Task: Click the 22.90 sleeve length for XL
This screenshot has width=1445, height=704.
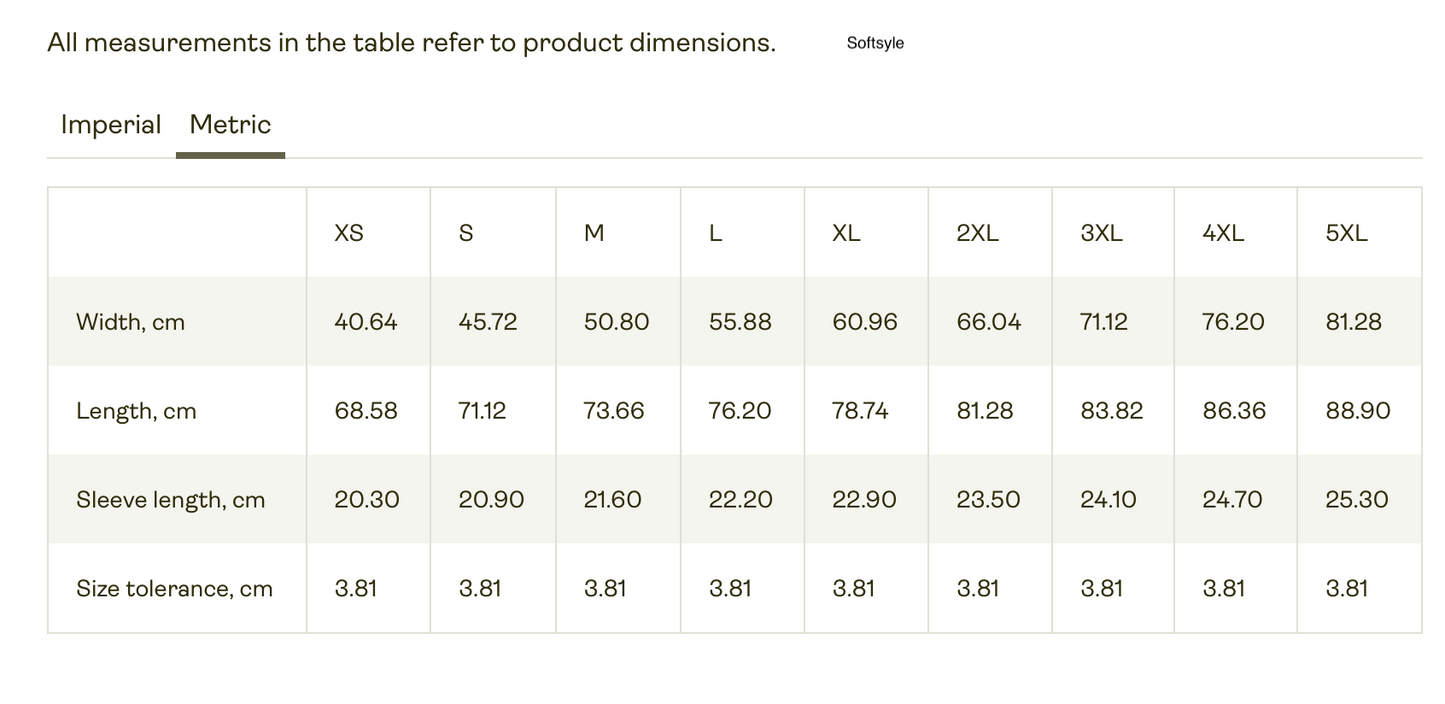Action: tap(864, 500)
